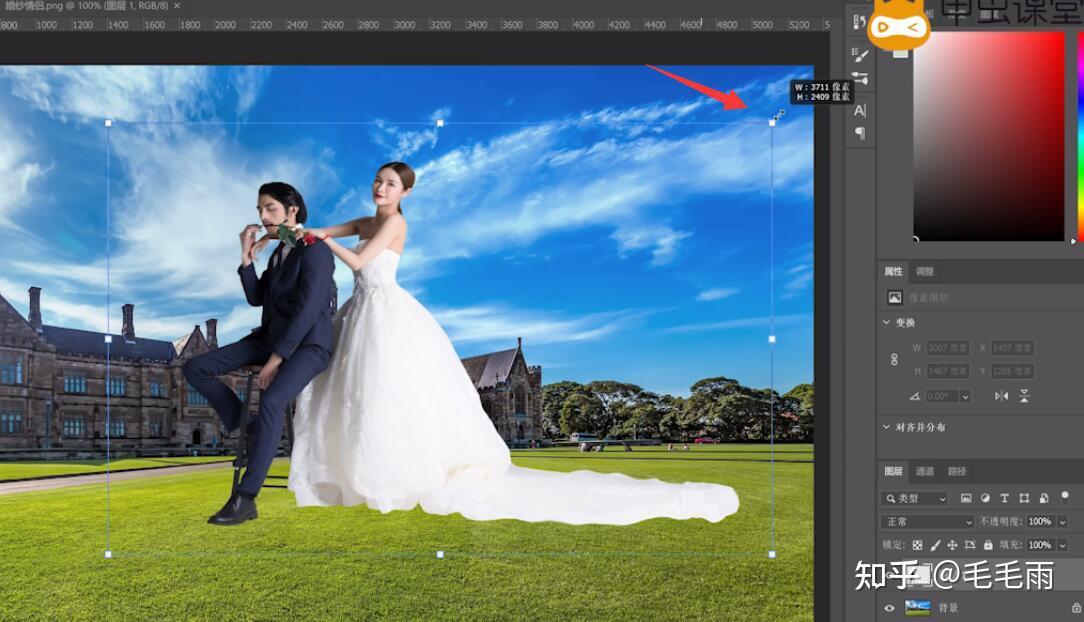
Task: Click the X position field
Action: [1011, 348]
